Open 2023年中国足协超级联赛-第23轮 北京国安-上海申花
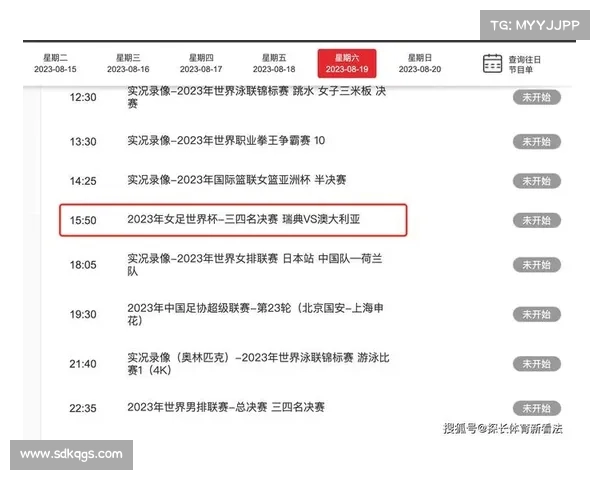The image size is (600, 480). tap(255, 314)
